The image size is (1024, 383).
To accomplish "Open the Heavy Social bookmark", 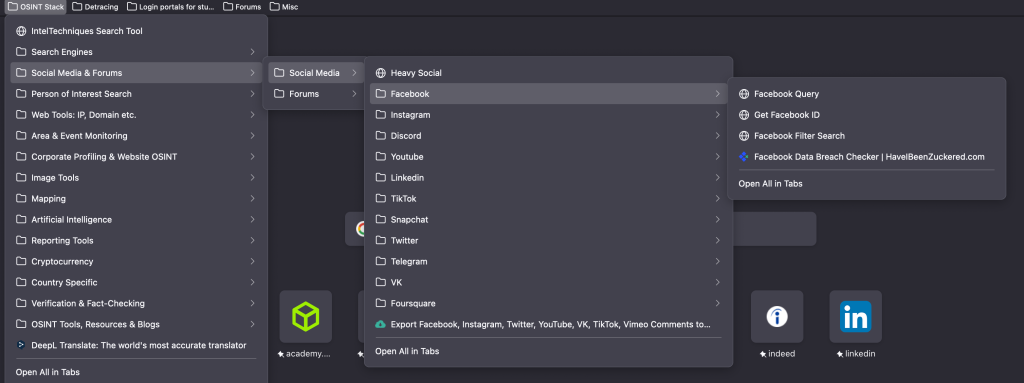I will [549, 73].
